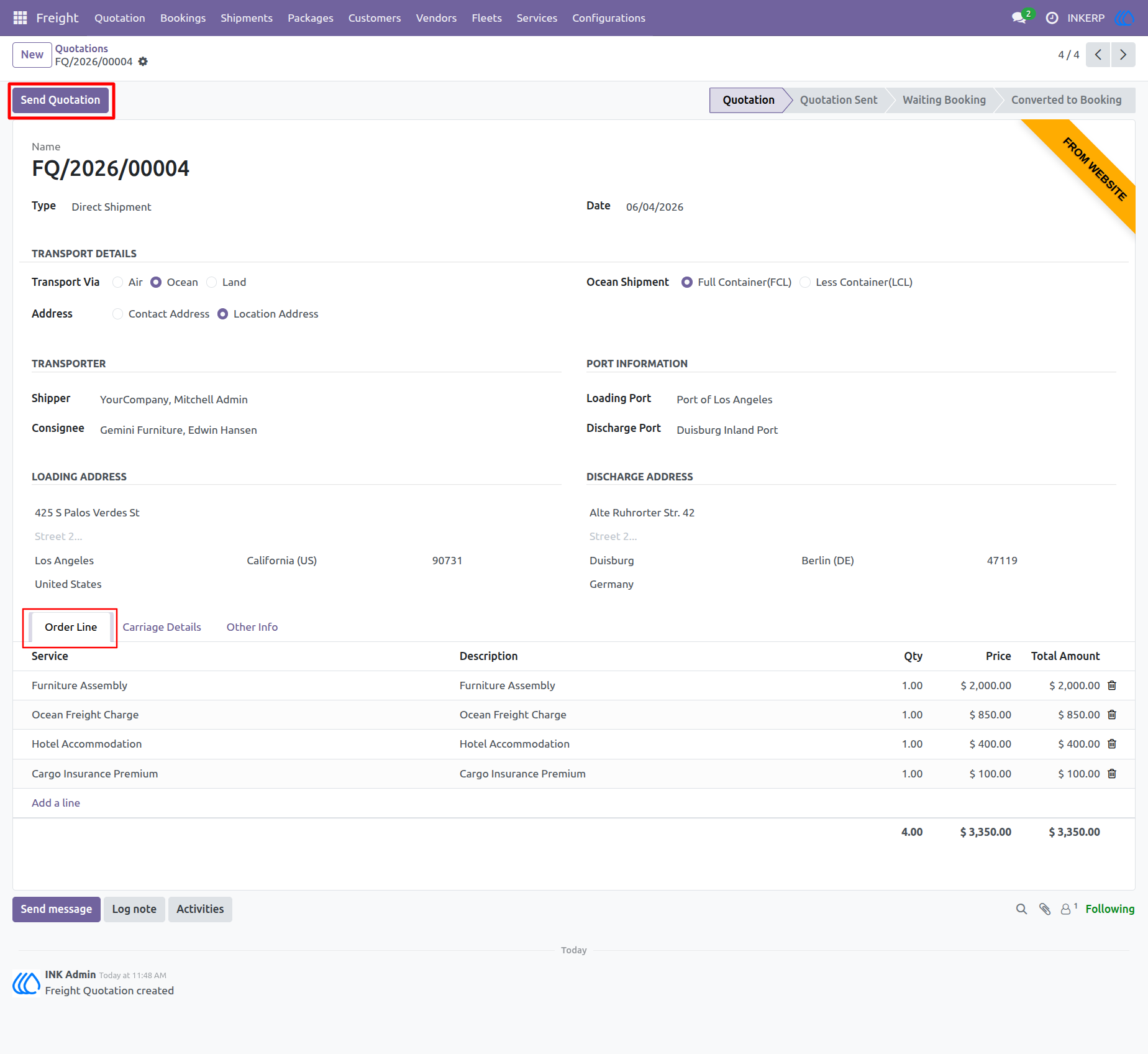Open Consignee field selection

pyautogui.click(x=330, y=430)
